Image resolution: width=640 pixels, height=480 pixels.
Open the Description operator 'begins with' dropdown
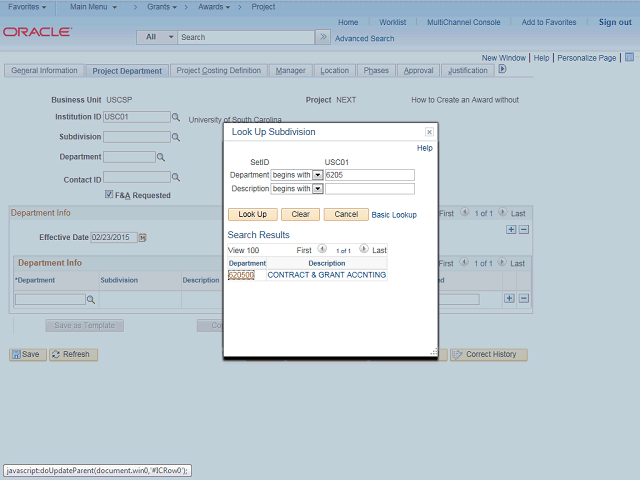click(318, 188)
